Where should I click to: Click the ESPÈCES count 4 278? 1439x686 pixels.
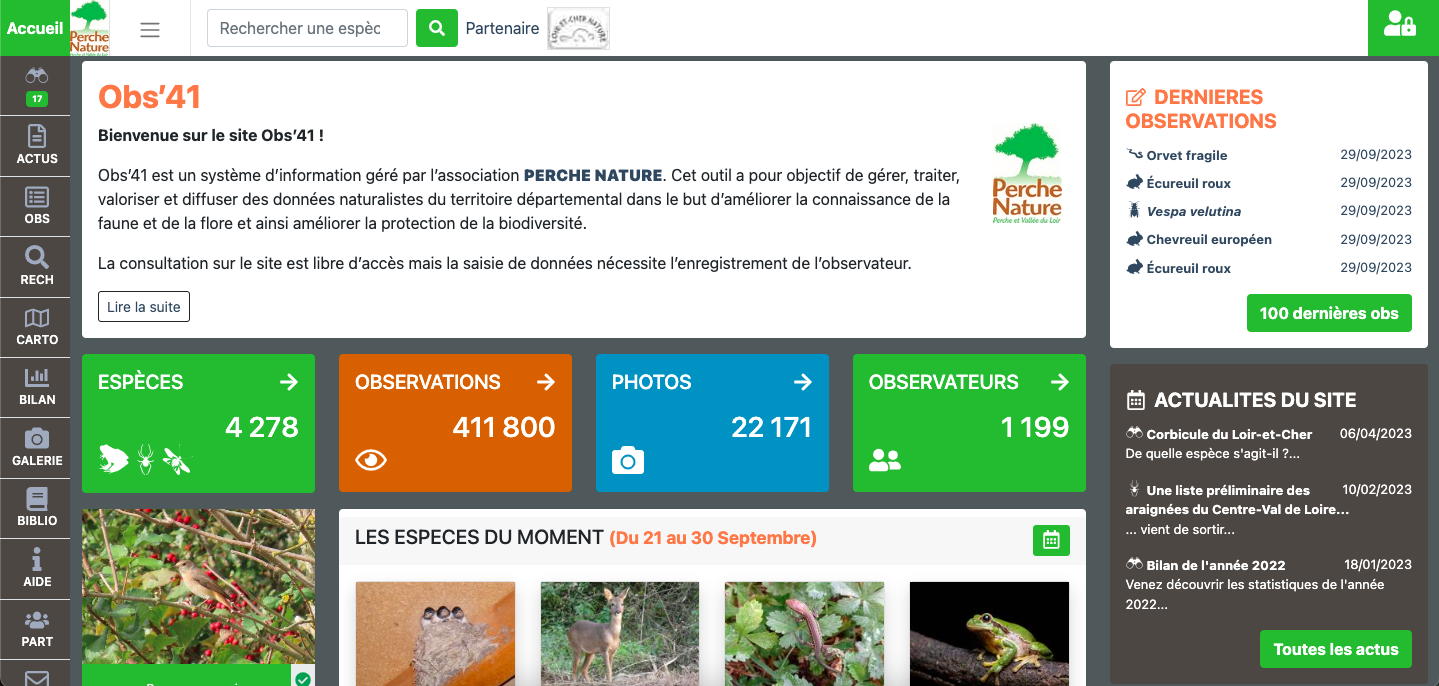point(262,427)
